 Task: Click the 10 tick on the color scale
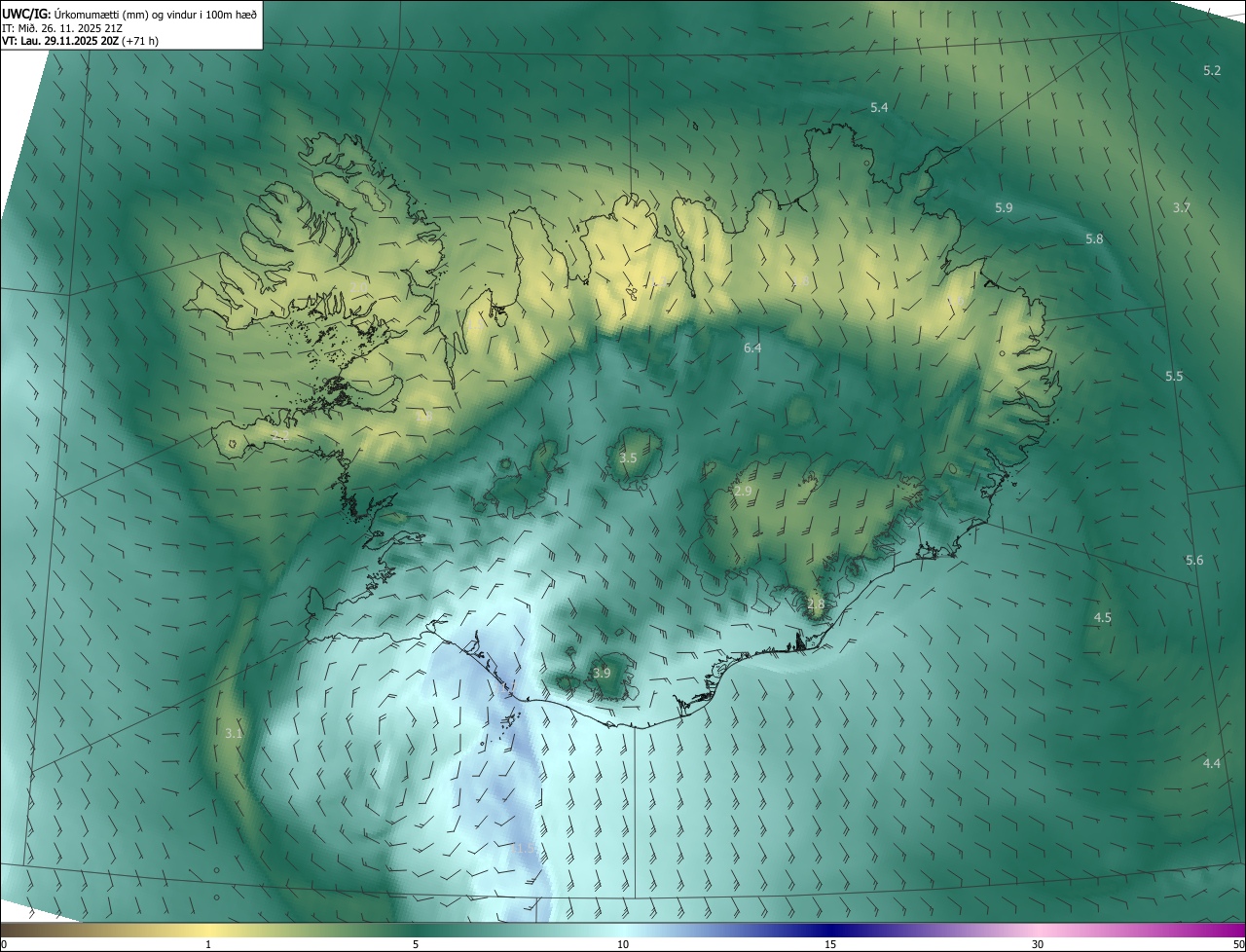click(623, 944)
